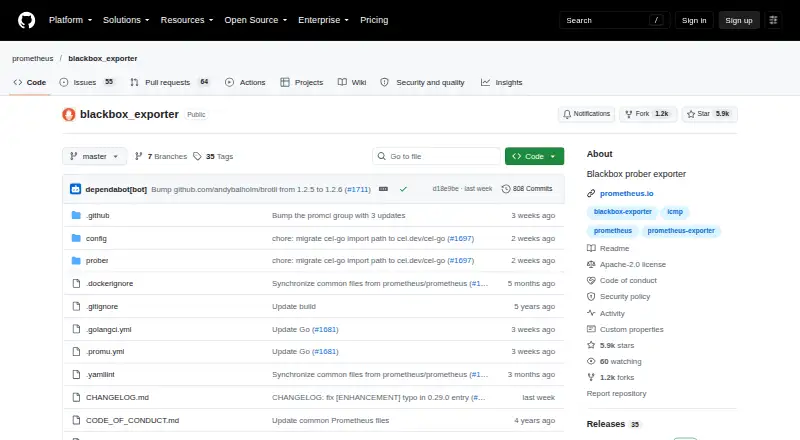This screenshot has height=440, width=800.
Task: Open the .gitignore file
Action: pos(102,306)
